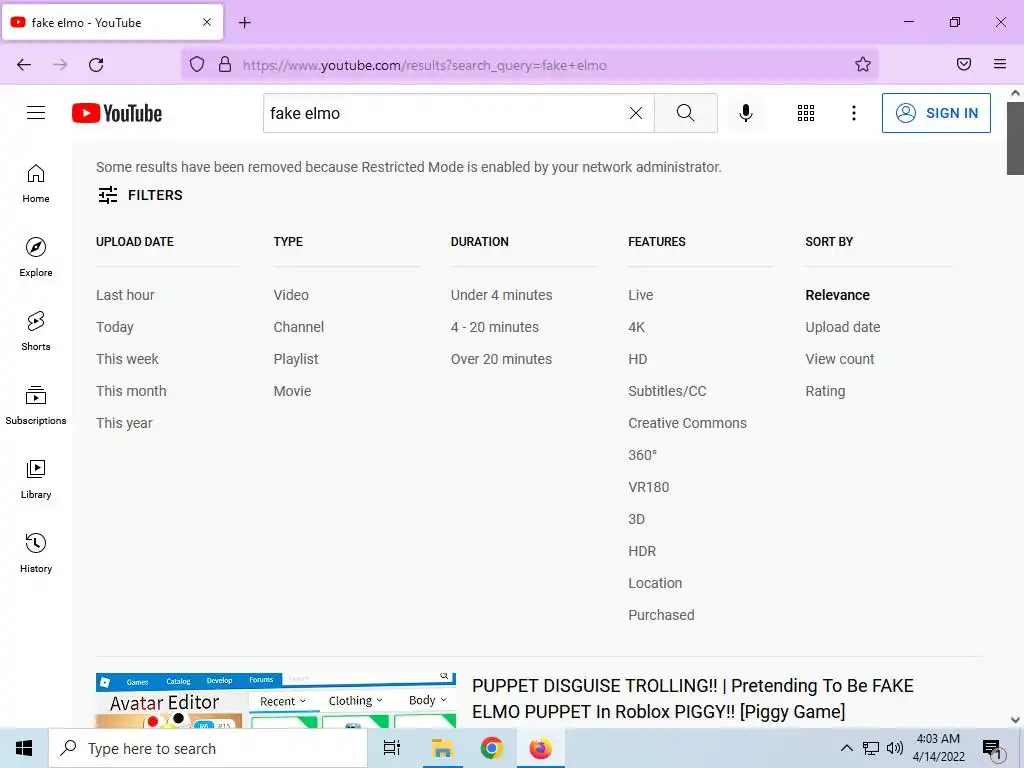This screenshot has height=768, width=1024.
Task: Filter by This year
Action: click(x=124, y=423)
